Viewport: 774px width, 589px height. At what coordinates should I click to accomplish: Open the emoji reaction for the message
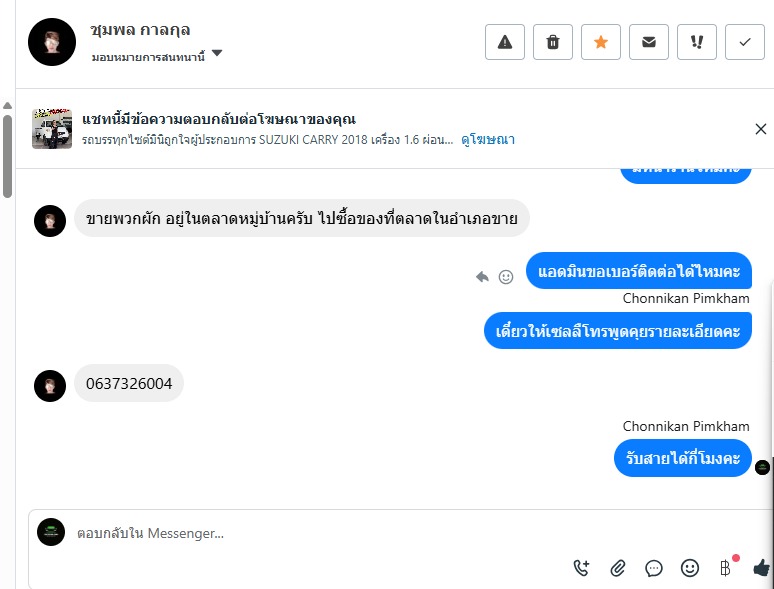[x=506, y=276]
